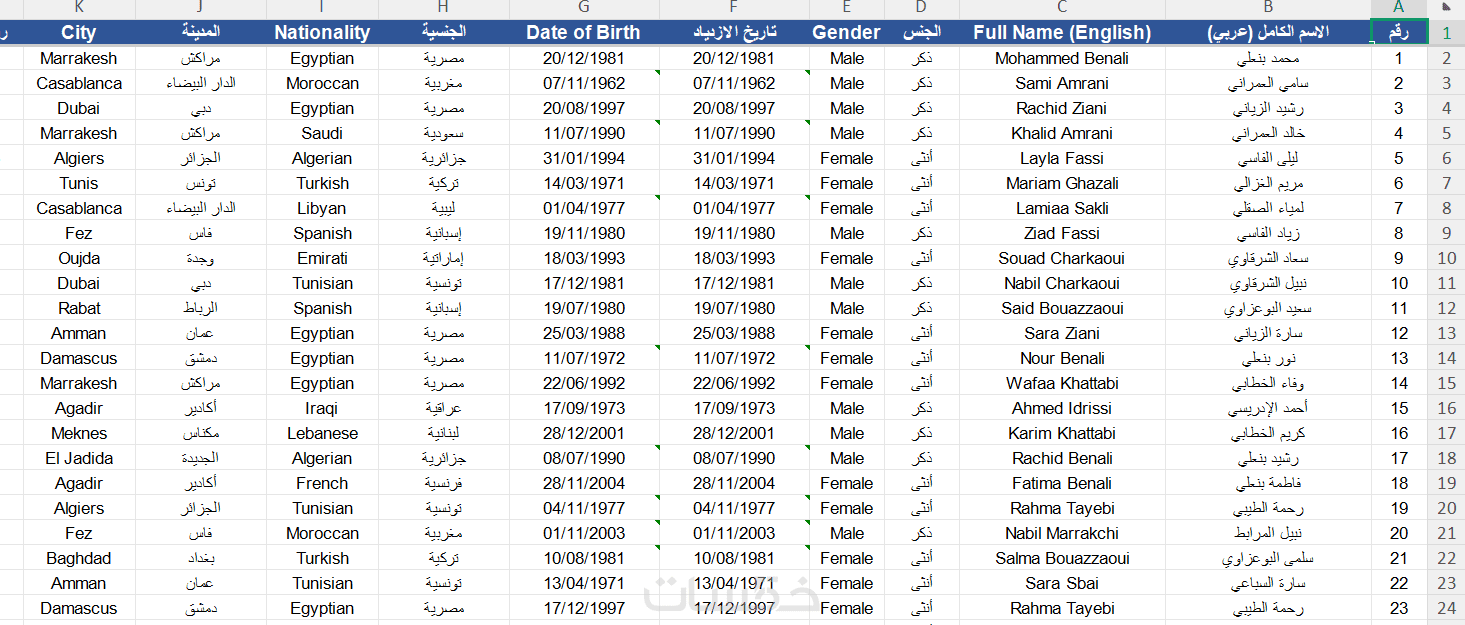Select the cell containing Salma Bouazzaoui
This screenshot has height=625, width=1465.
coord(1062,558)
